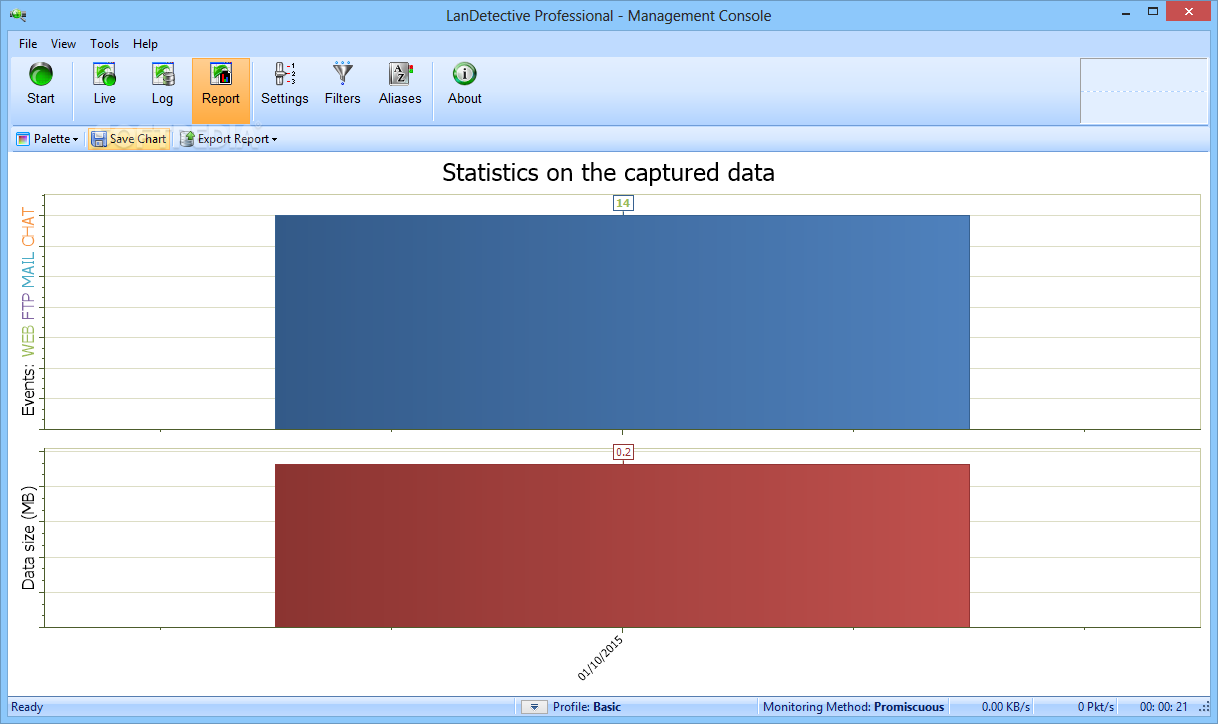Select the Report view button
Image resolution: width=1218 pixels, height=724 pixels.
pos(221,90)
